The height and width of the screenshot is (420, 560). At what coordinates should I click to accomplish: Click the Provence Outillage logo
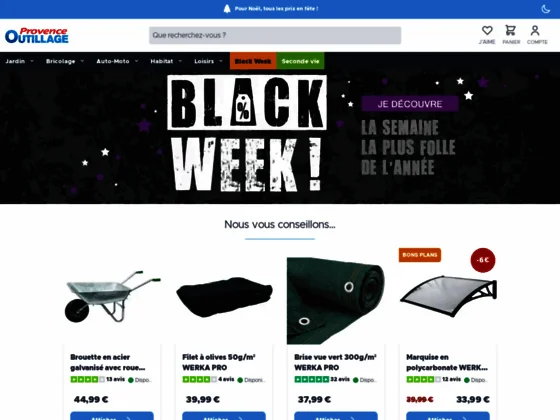click(x=37, y=35)
